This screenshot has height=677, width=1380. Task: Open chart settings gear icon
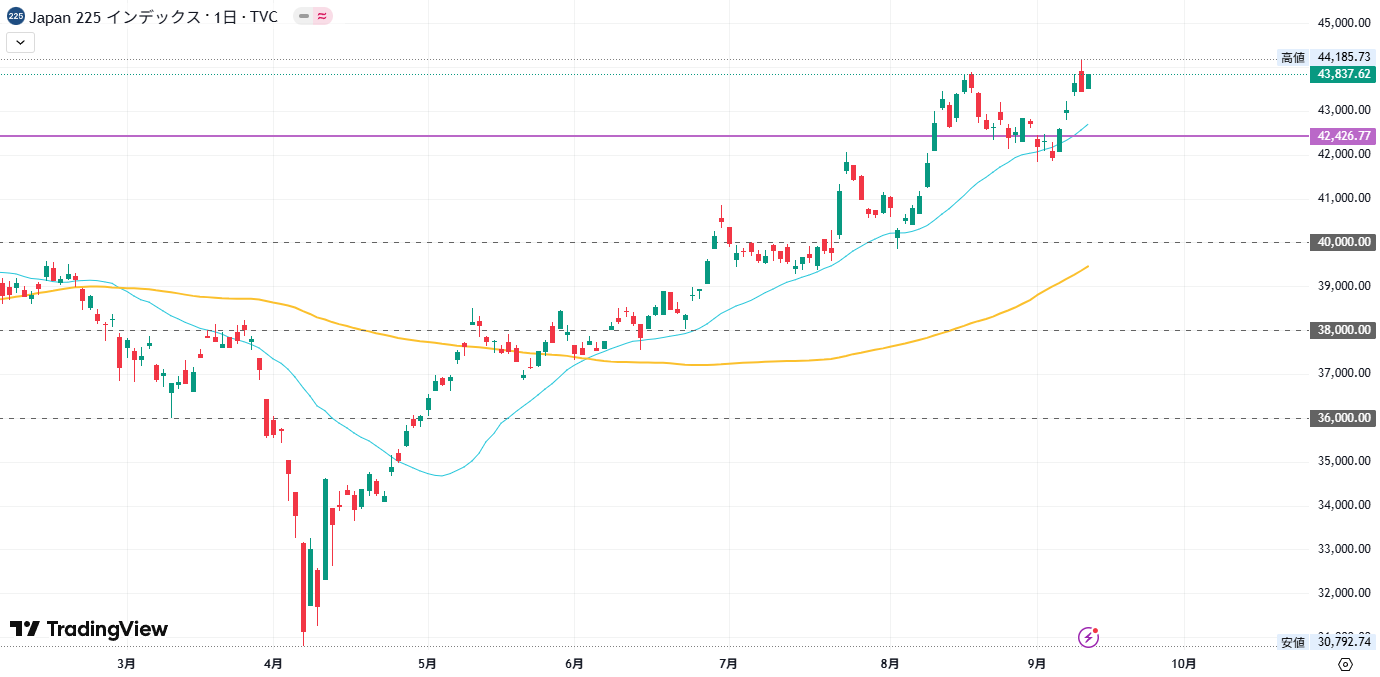pos(1345,664)
